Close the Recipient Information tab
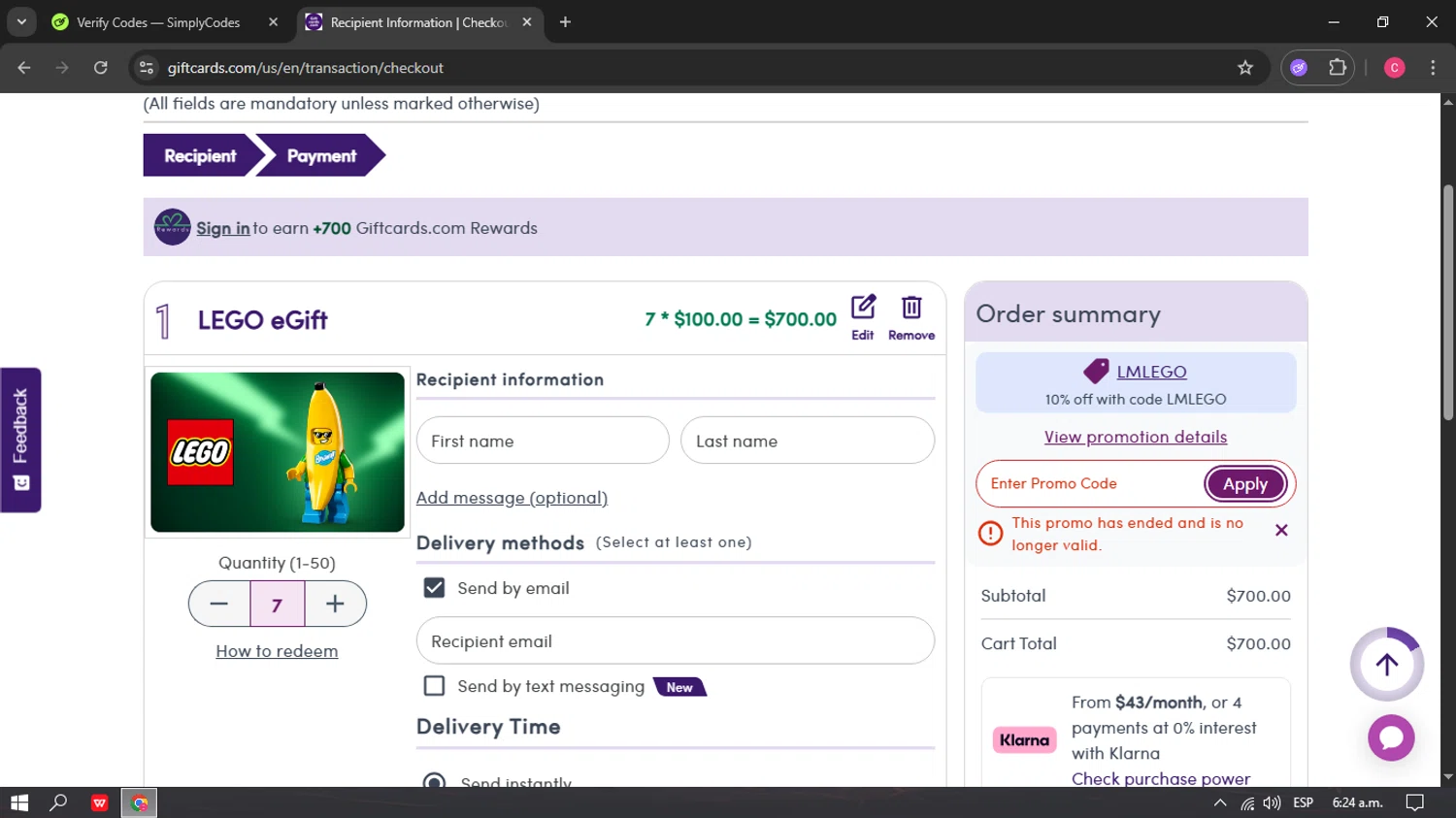This screenshot has width=1456, height=818. [527, 22]
